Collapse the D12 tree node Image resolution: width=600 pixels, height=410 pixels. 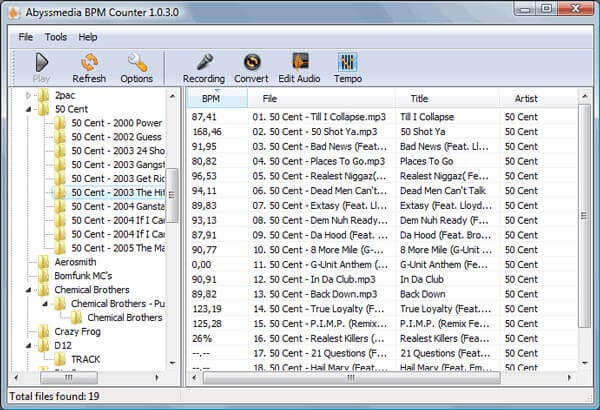pos(28,346)
